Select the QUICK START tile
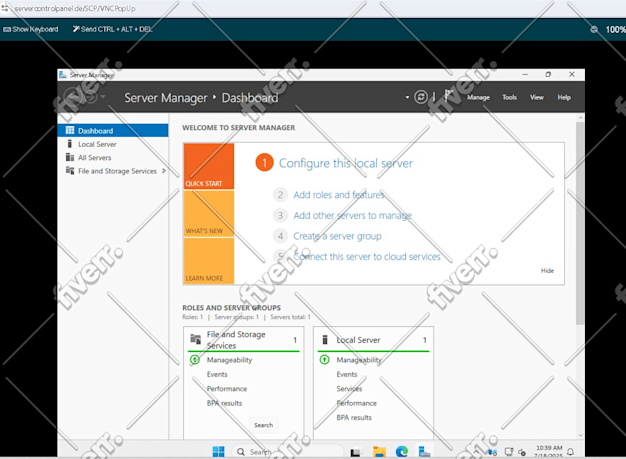Viewport: 626px width, 459px height. pos(209,166)
